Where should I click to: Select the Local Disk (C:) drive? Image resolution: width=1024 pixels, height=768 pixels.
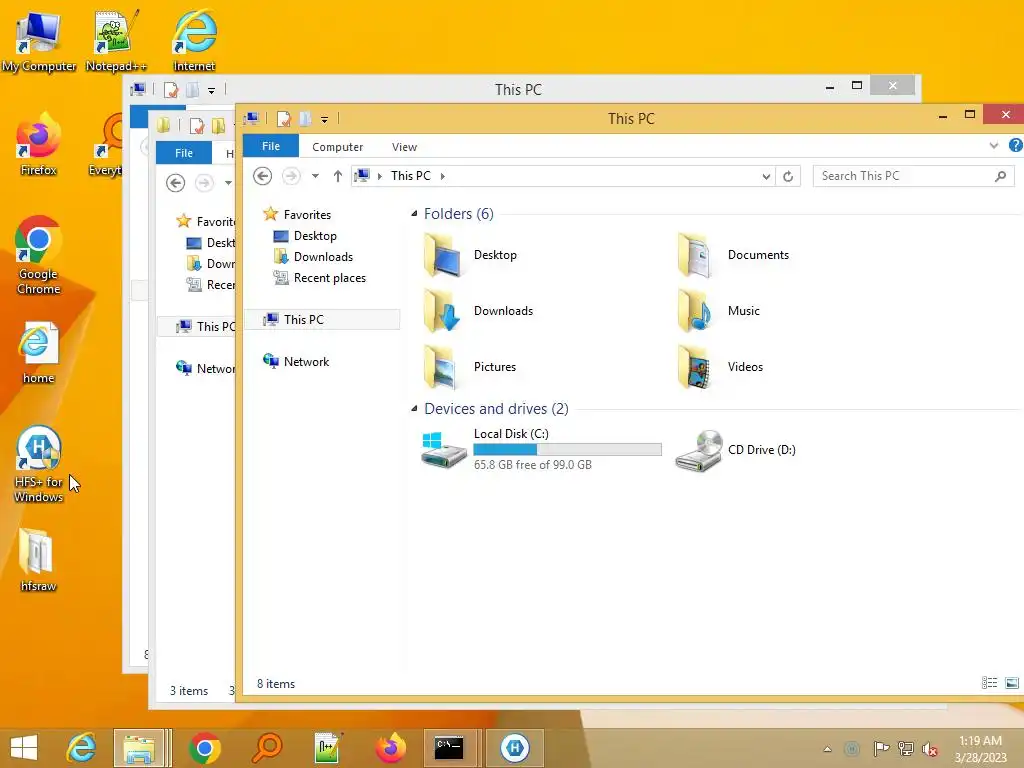pyautogui.click(x=541, y=449)
